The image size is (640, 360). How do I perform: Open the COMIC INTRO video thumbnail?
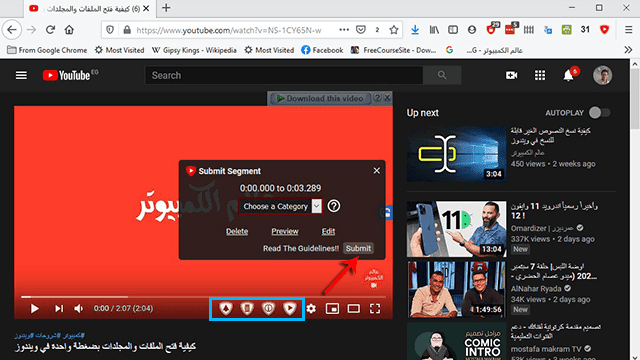[x=456, y=341]
